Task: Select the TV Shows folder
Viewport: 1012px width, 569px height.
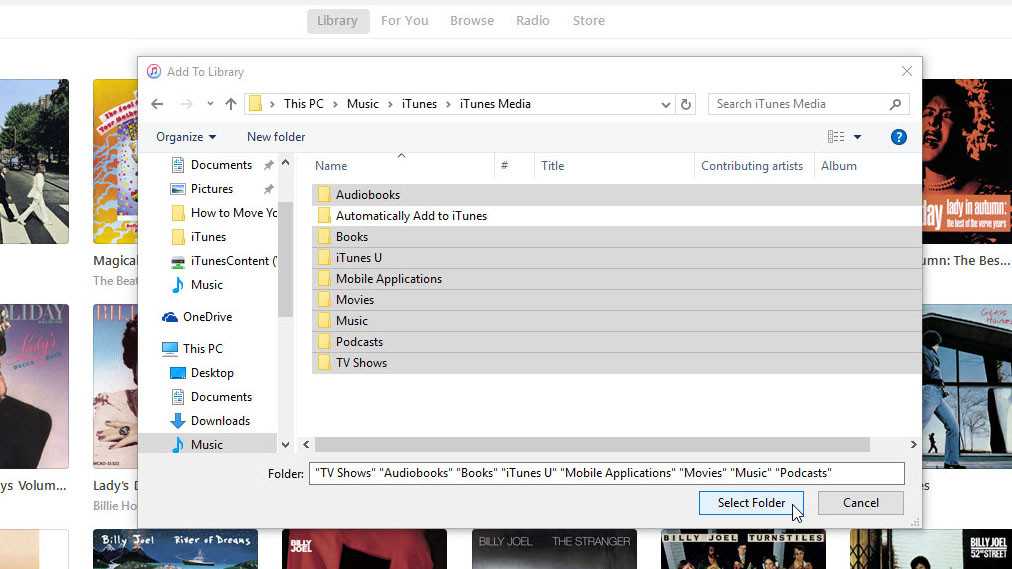Action: click(x=616, y=363)
